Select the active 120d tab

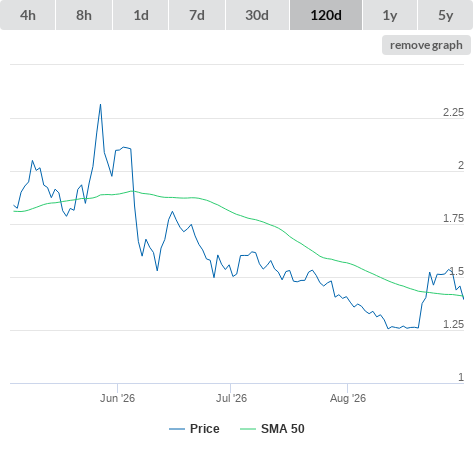click(326, 15)
